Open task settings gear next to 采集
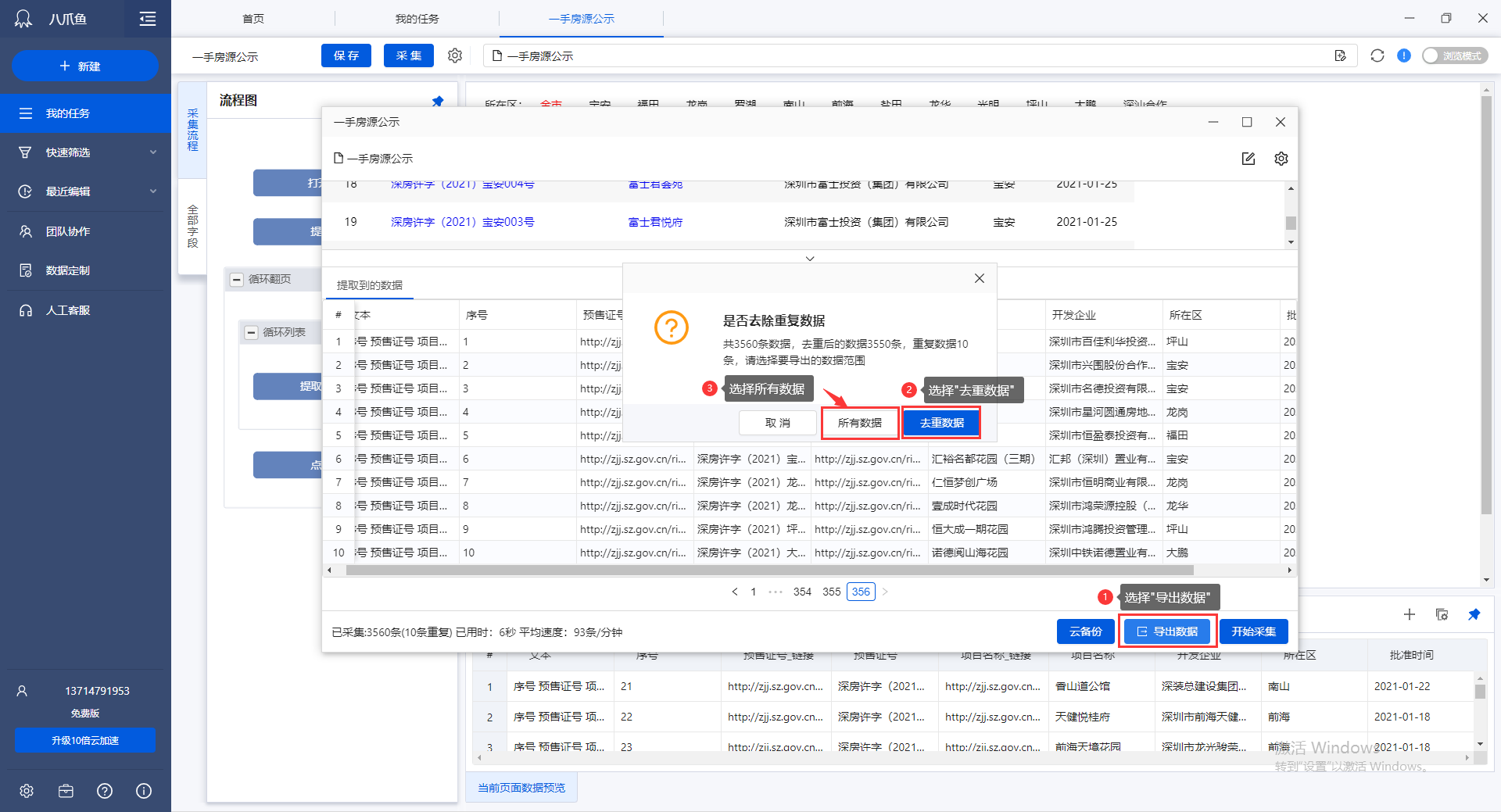The width and height of the screenshot is (1501, 812). point(455,55)
